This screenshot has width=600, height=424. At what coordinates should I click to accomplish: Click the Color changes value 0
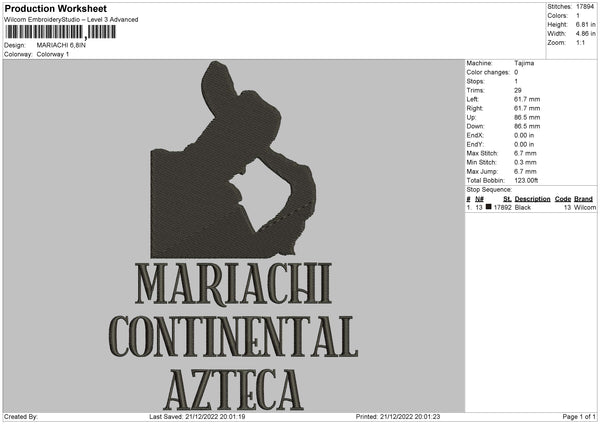[x=516, y=72]
